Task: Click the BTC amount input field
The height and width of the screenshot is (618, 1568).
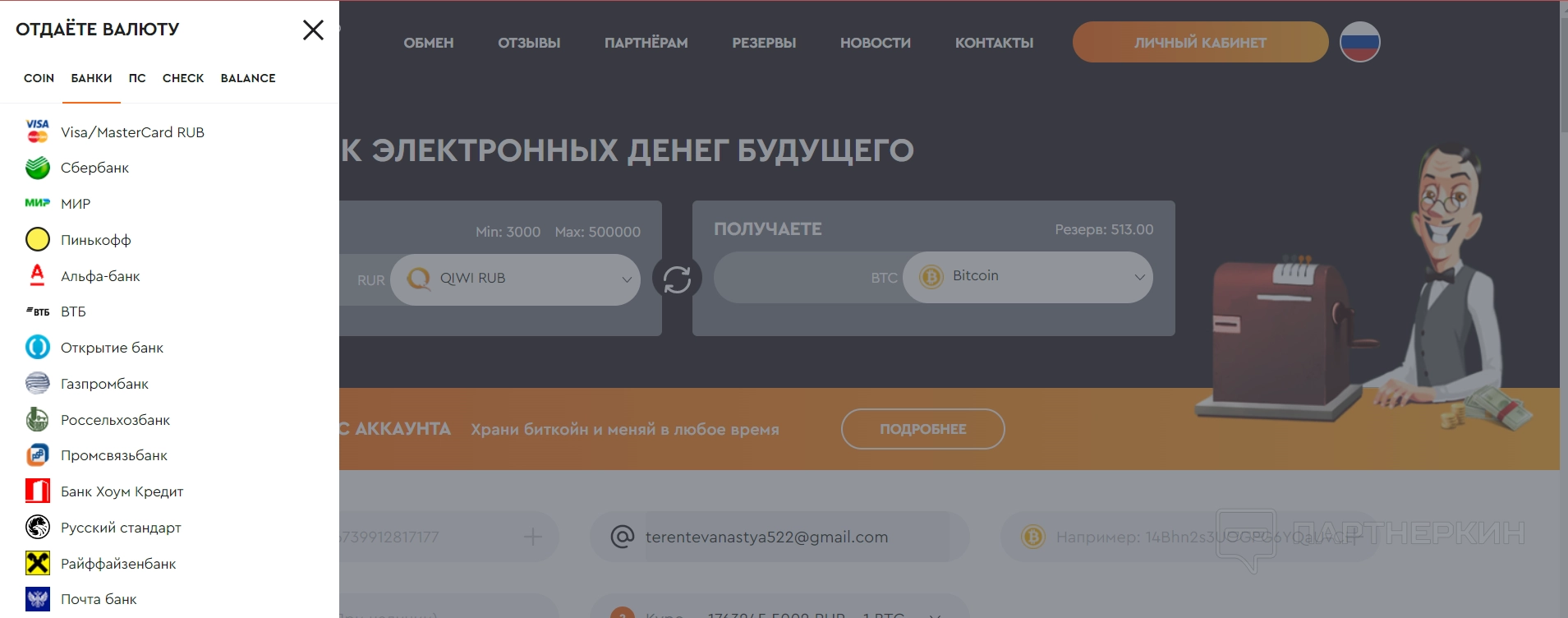Action: [808, 278]
